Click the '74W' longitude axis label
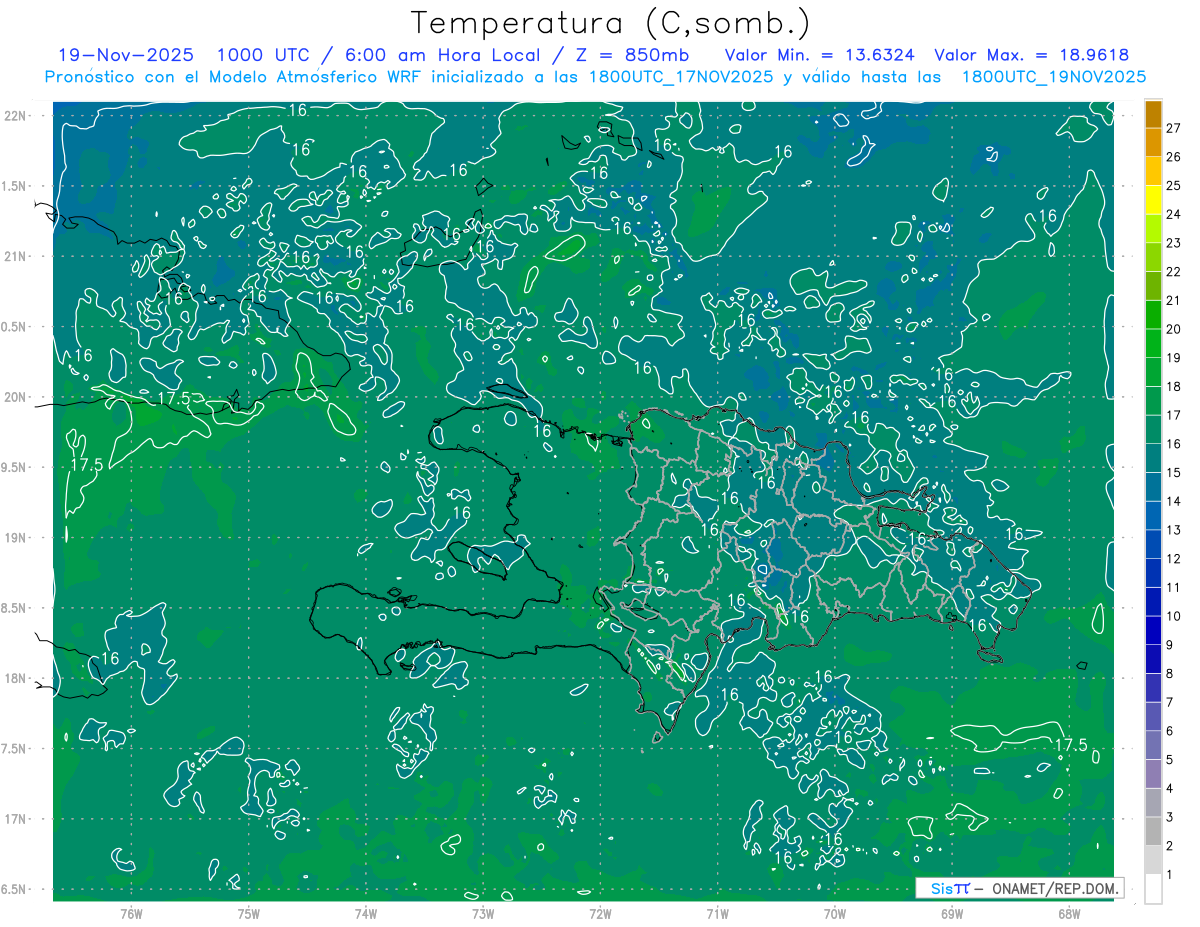The image size is (1200, 927). (x=366, y=913)
